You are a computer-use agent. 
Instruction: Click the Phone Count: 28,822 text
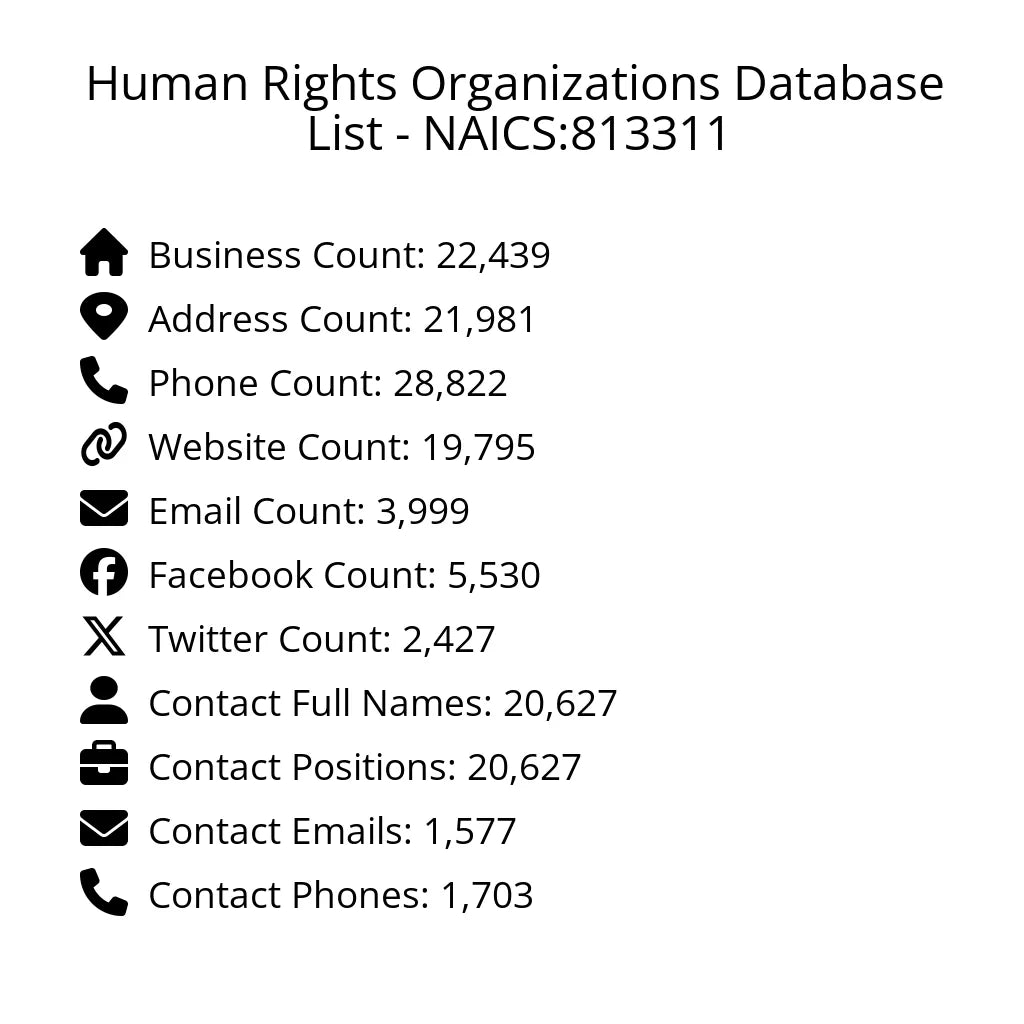point(328,384)
